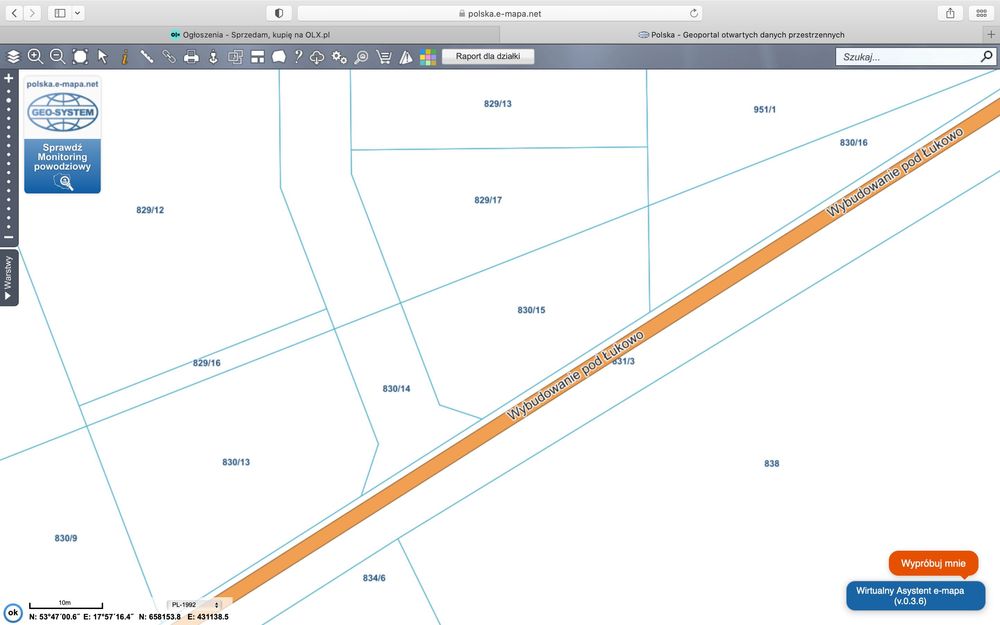The width and height of the screenshot is (1000, 625).
Task: Click parcel label 829/16
Action: (207, 363)
